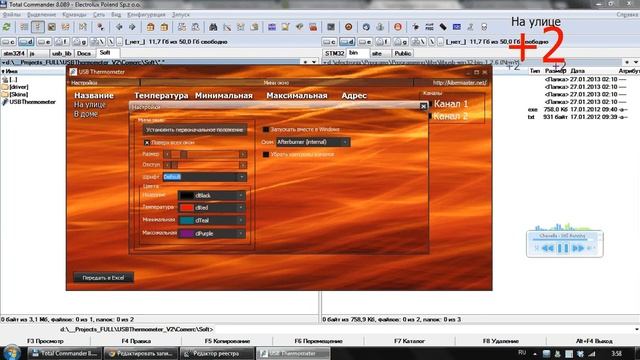Open file search with the binoculars icon
The image size is (640, 360).
pyautogui.click(x=213, y=27)
